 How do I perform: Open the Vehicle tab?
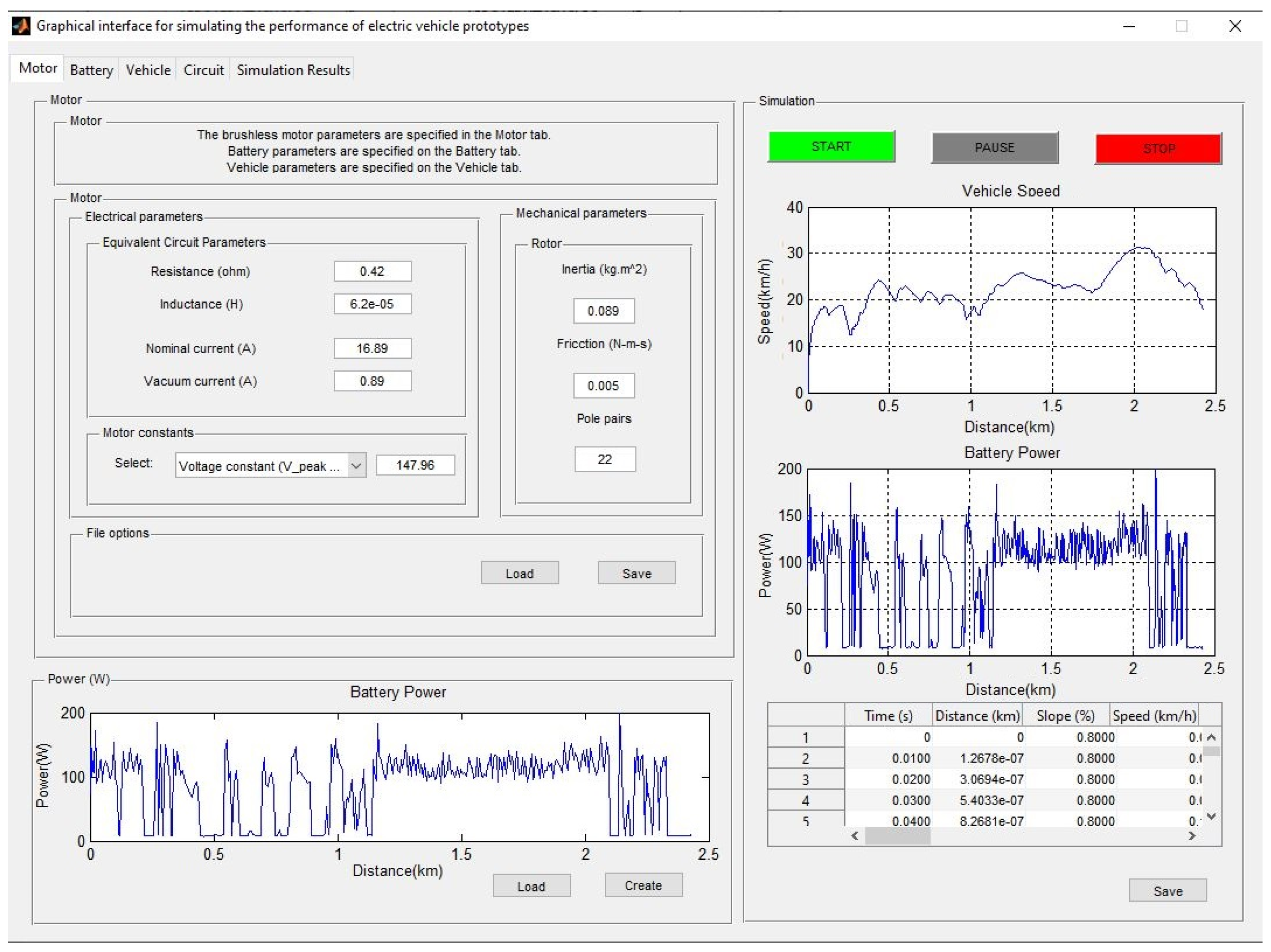[x=148, y=70]
